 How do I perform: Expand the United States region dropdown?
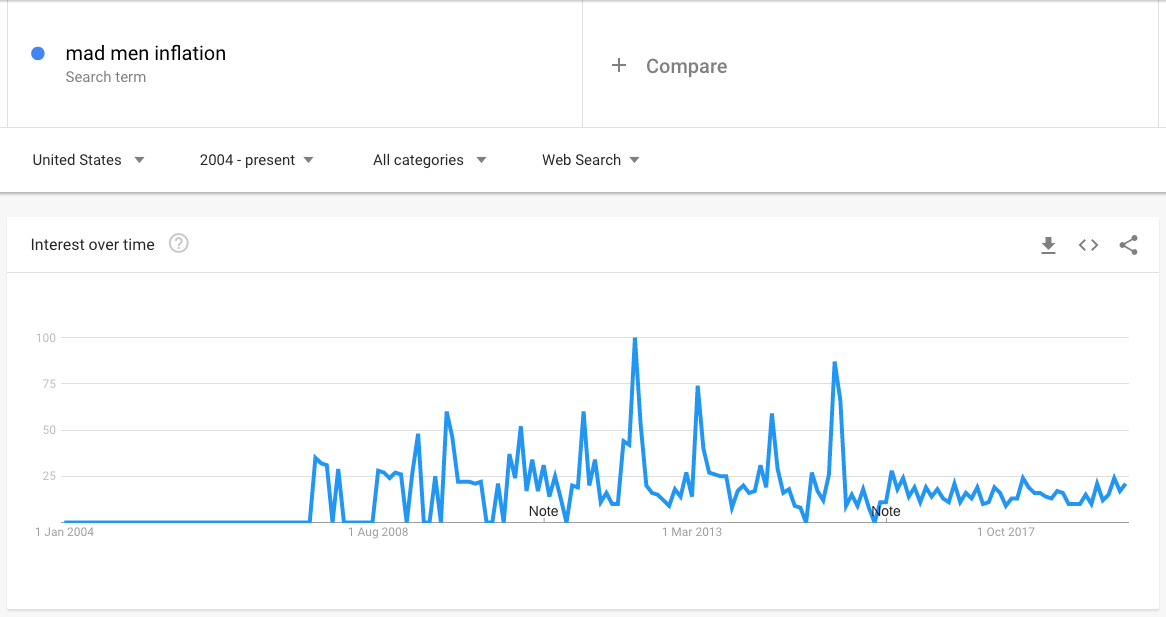coord(88,160)
